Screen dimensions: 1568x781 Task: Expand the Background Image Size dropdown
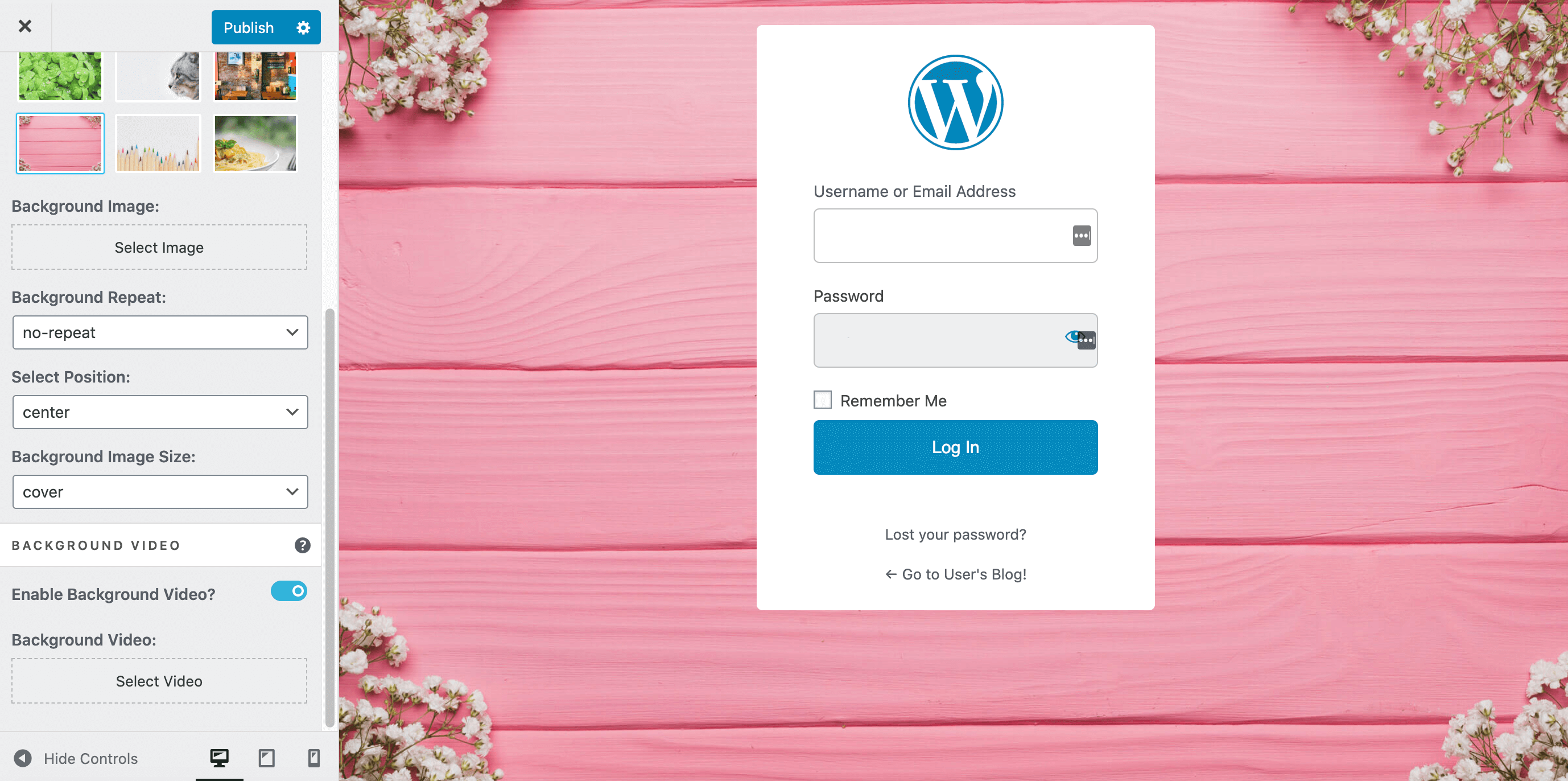pos(159,491)
